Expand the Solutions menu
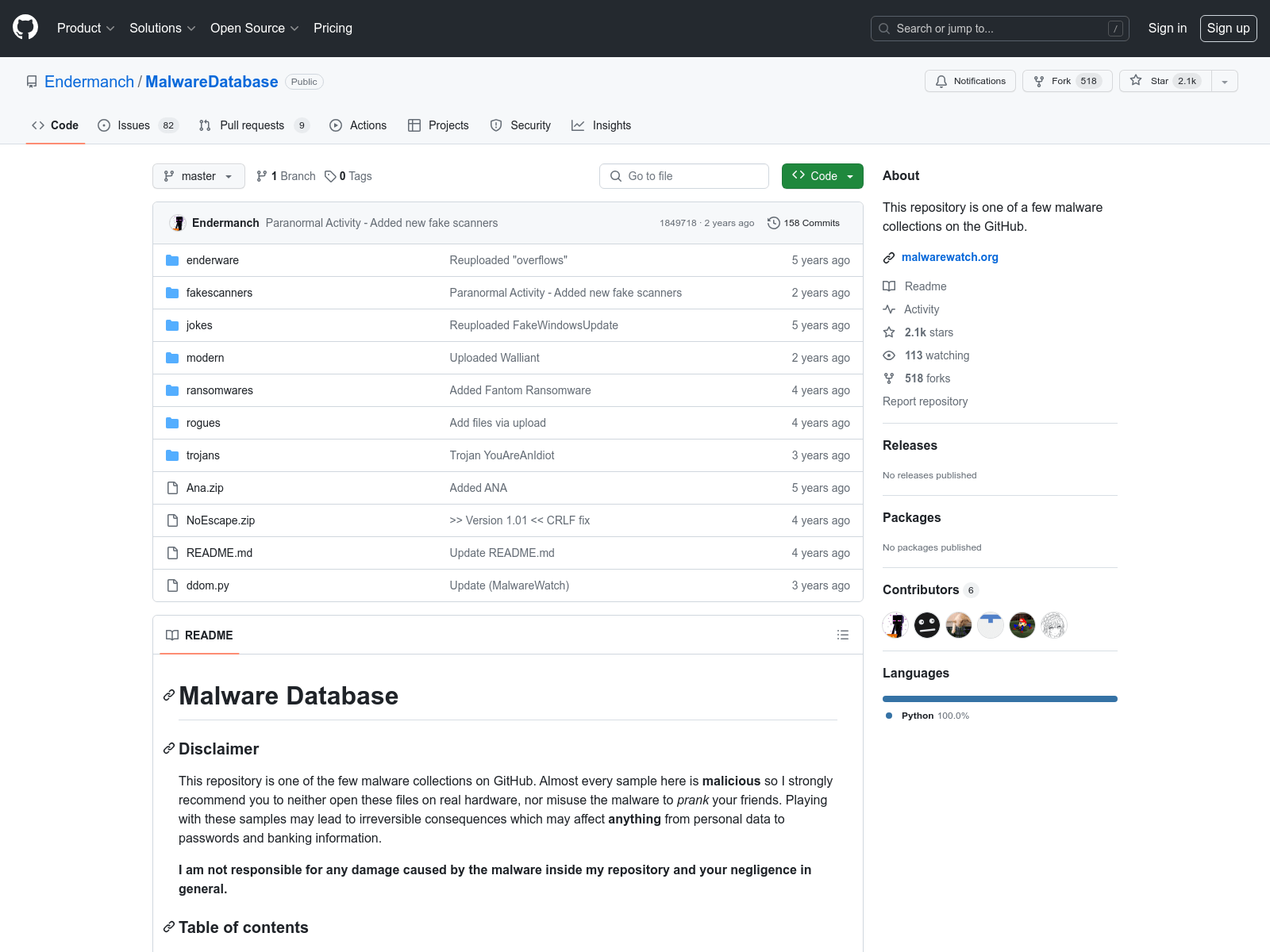Screen dimensions: 1270x952 coord(162,28)
